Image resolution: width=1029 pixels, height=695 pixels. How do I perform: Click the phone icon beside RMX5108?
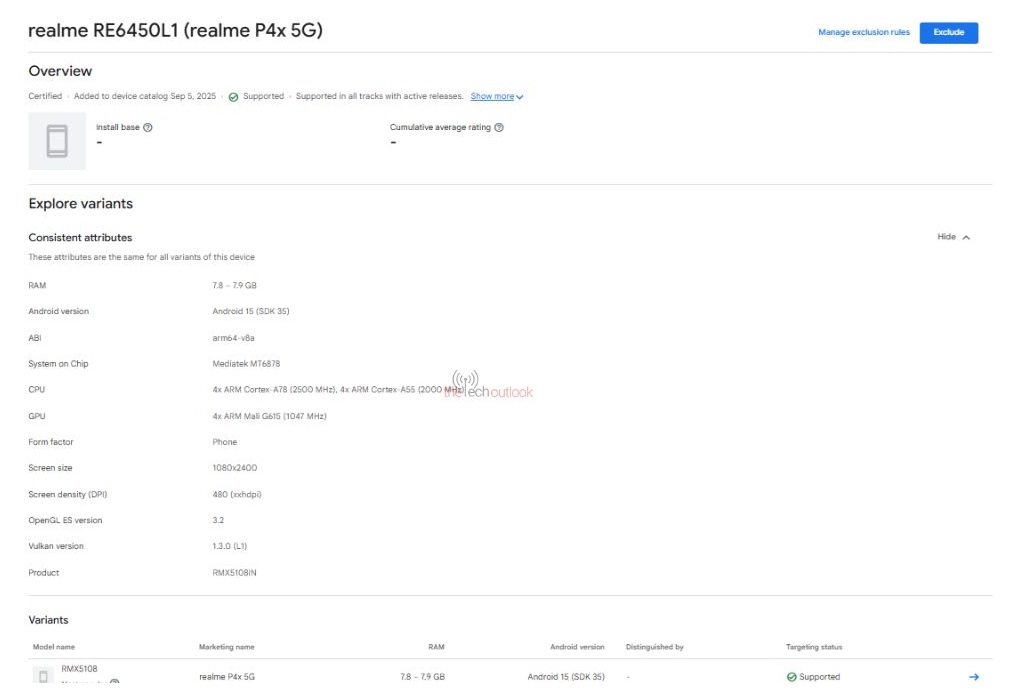[x=44, y=675]
